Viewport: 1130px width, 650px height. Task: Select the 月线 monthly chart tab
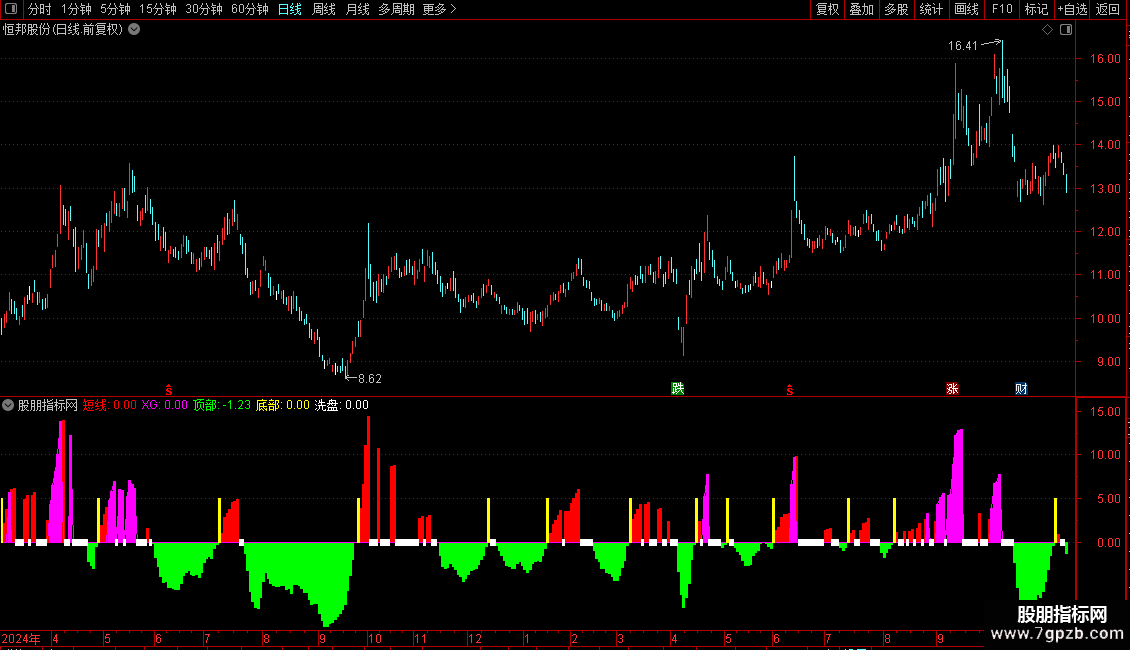click(357, 9)
